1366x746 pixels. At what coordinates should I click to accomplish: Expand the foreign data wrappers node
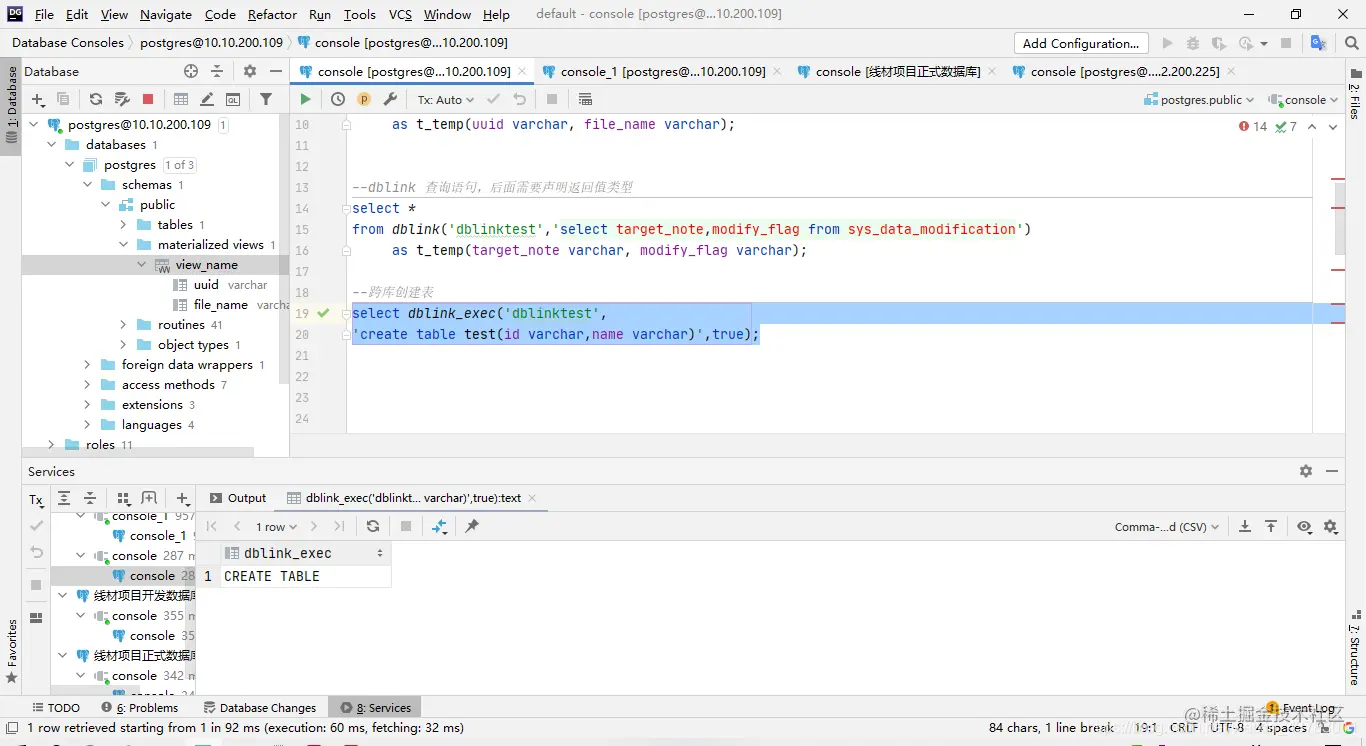point(87,365)
